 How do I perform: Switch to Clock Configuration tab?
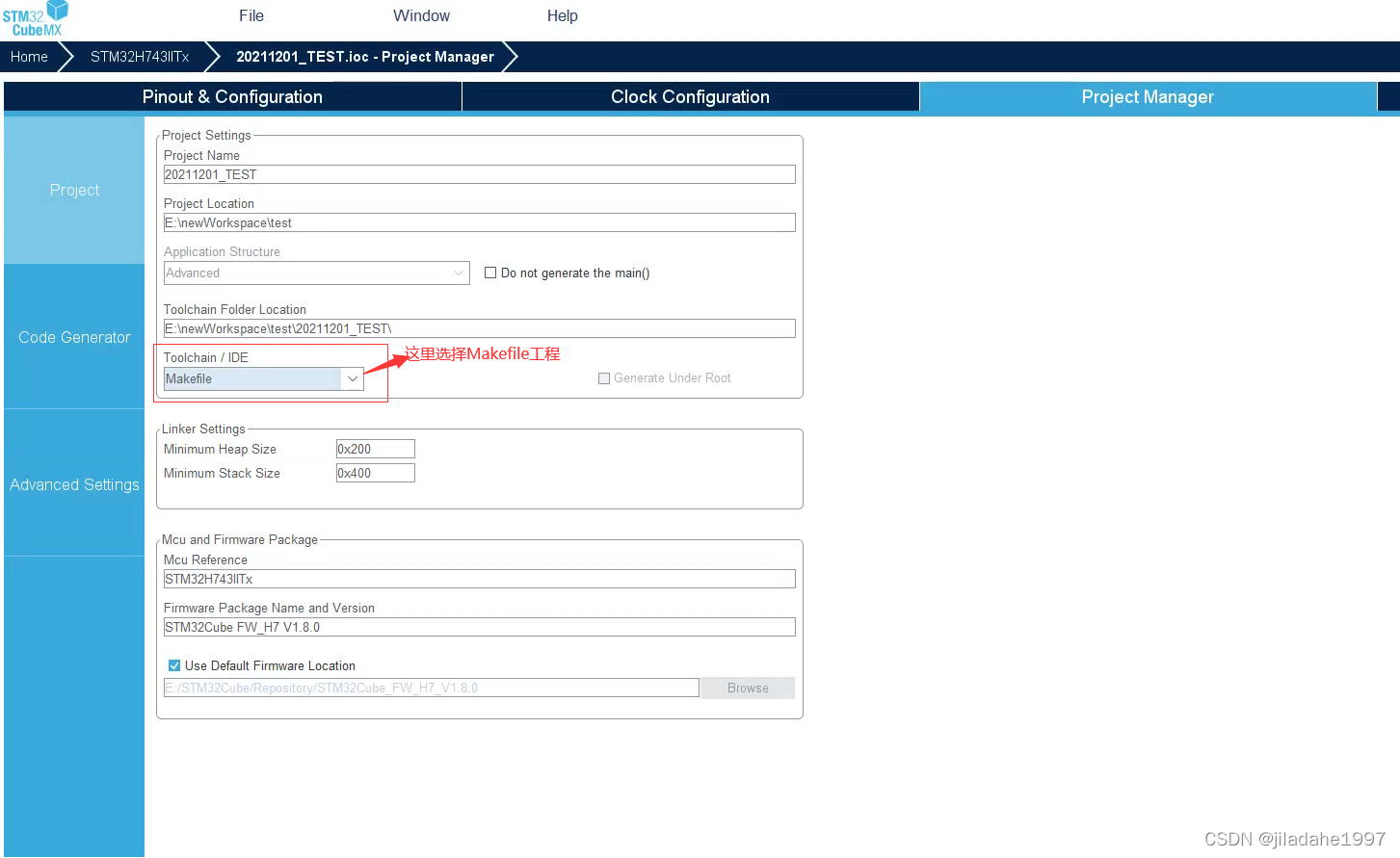690,97
